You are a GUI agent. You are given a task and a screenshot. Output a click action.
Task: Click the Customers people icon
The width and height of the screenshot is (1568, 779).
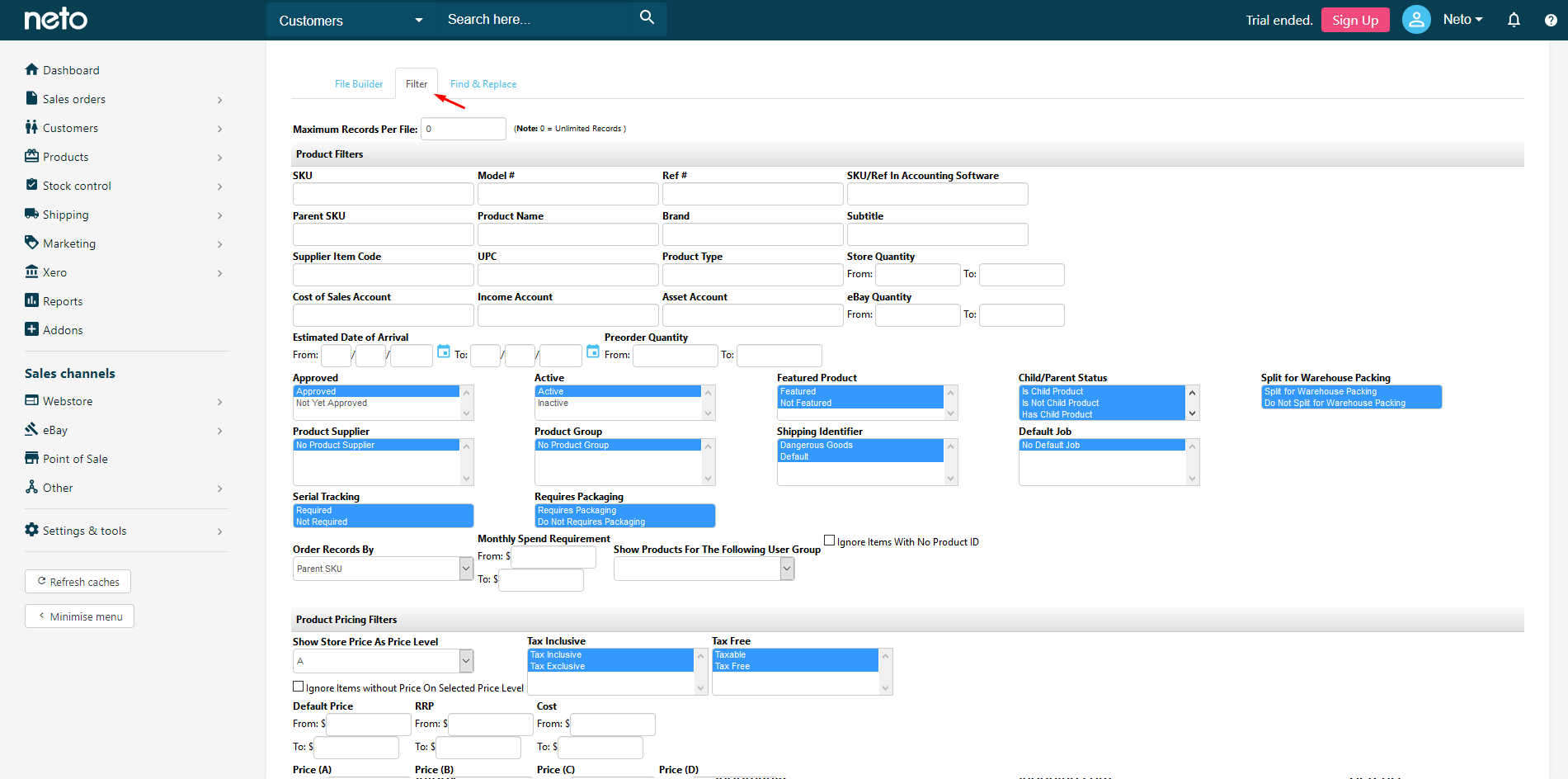pos(31,127)
